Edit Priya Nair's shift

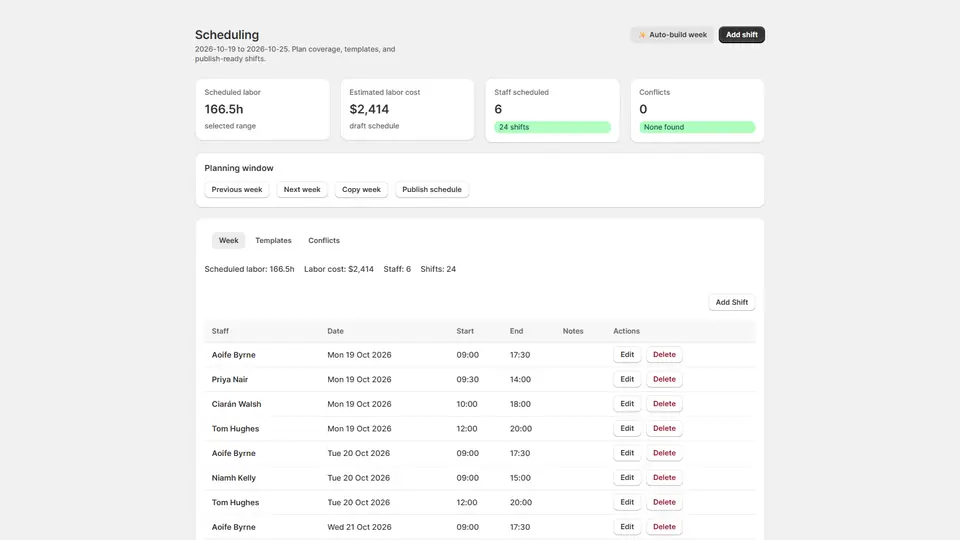627,379
